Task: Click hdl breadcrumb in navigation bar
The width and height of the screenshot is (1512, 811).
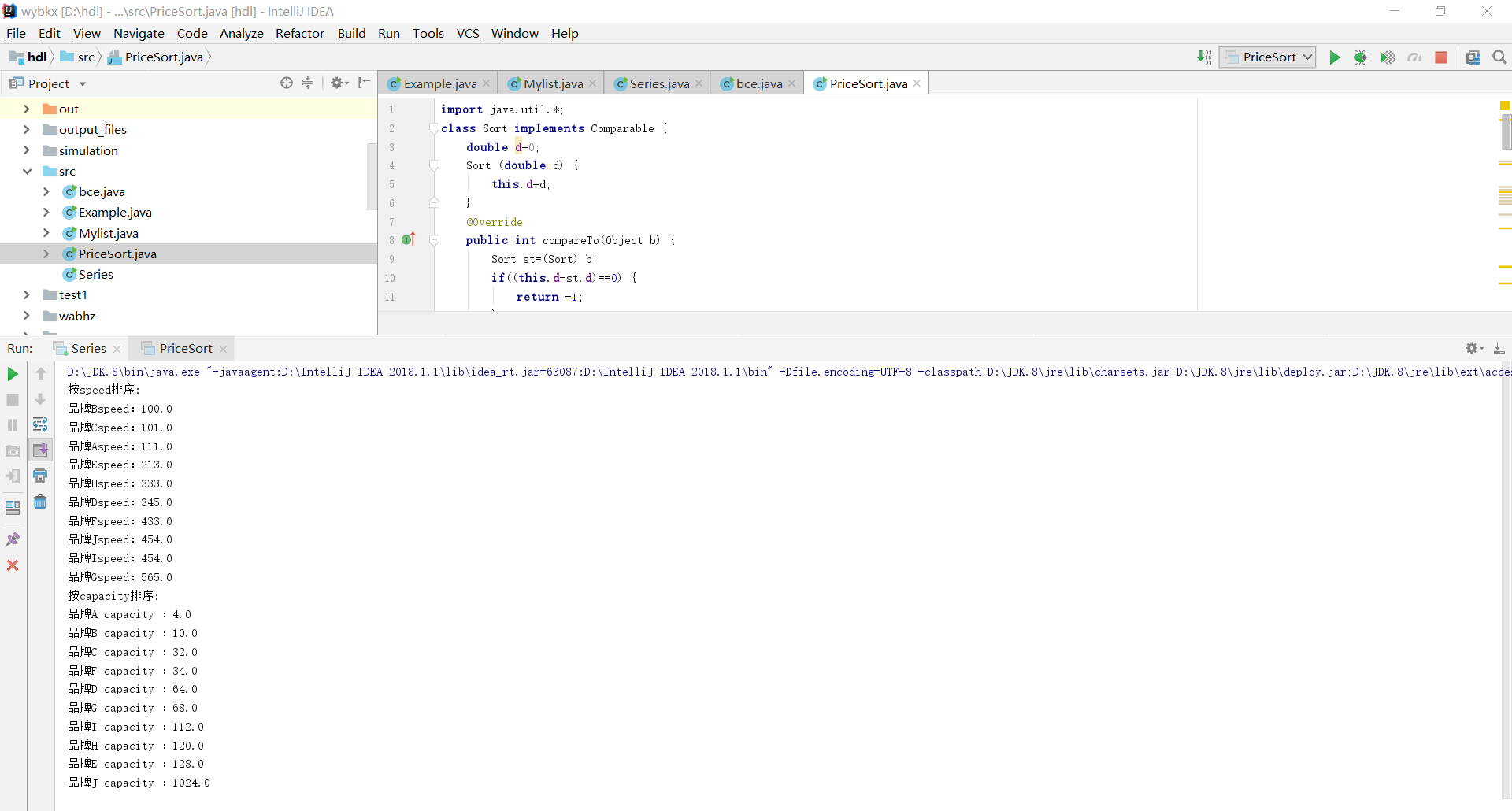Action: 28,57
